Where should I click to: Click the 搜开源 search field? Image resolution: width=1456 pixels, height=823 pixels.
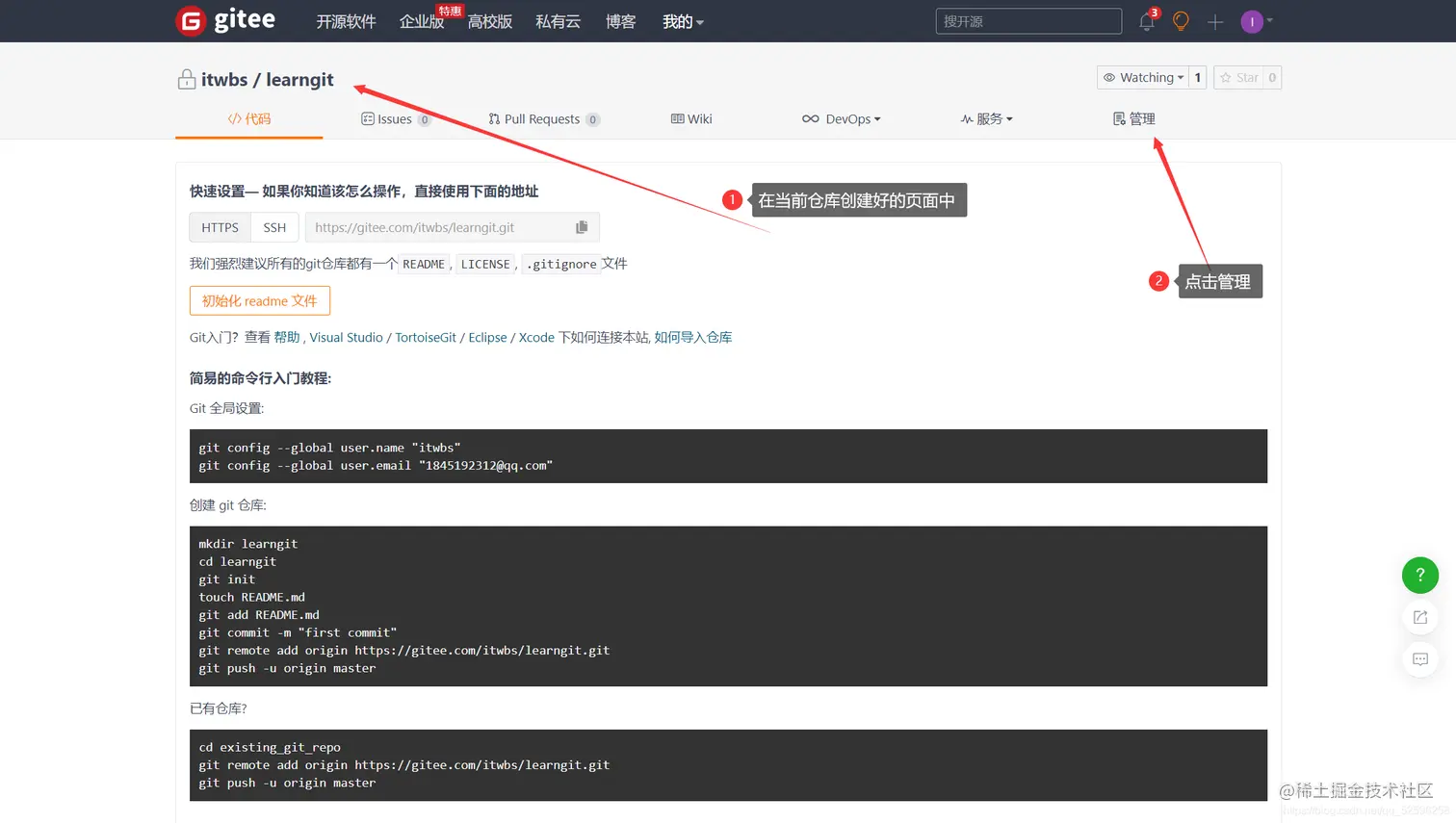coord(1028,21)
